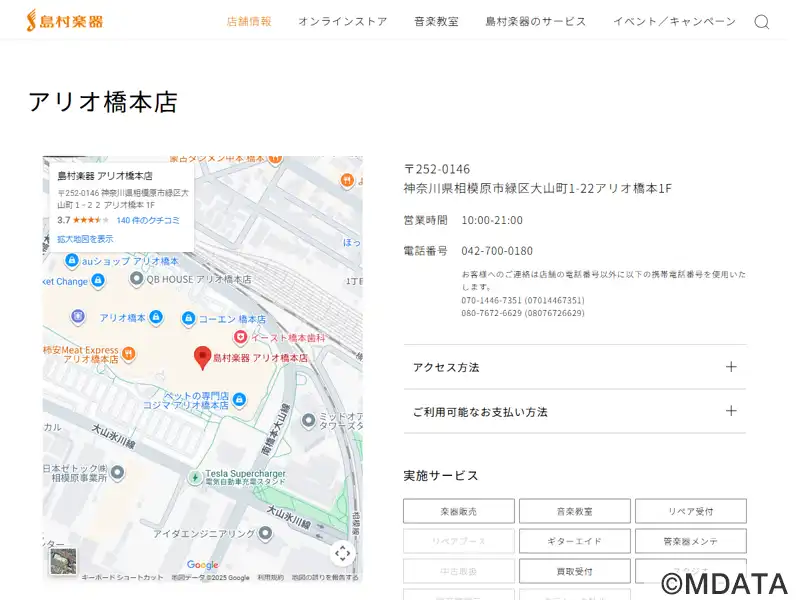Open the 140 件のクチコミ reviews link

[x=148, y=220]
